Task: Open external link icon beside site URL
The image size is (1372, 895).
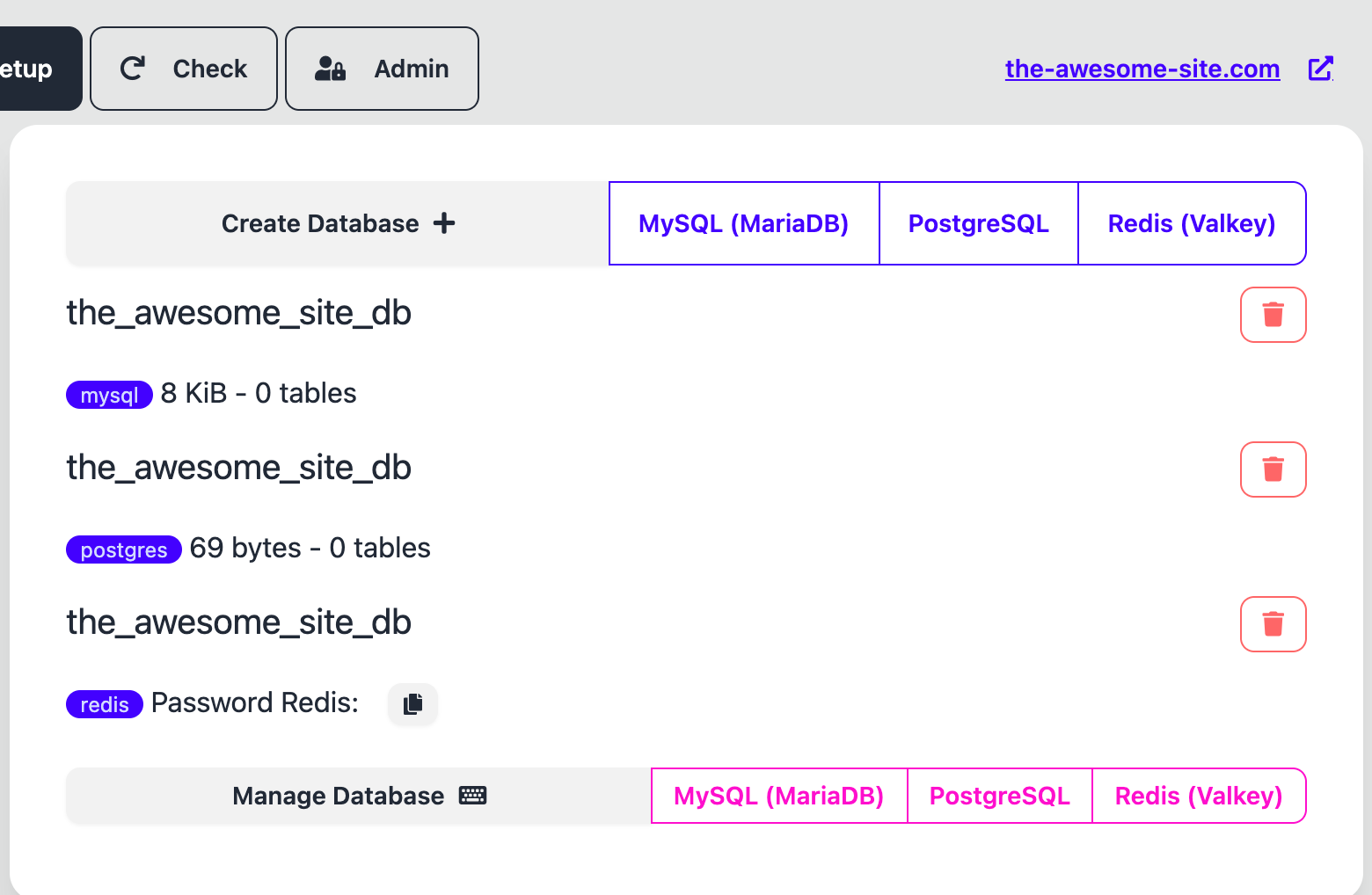Action: 1320,69
